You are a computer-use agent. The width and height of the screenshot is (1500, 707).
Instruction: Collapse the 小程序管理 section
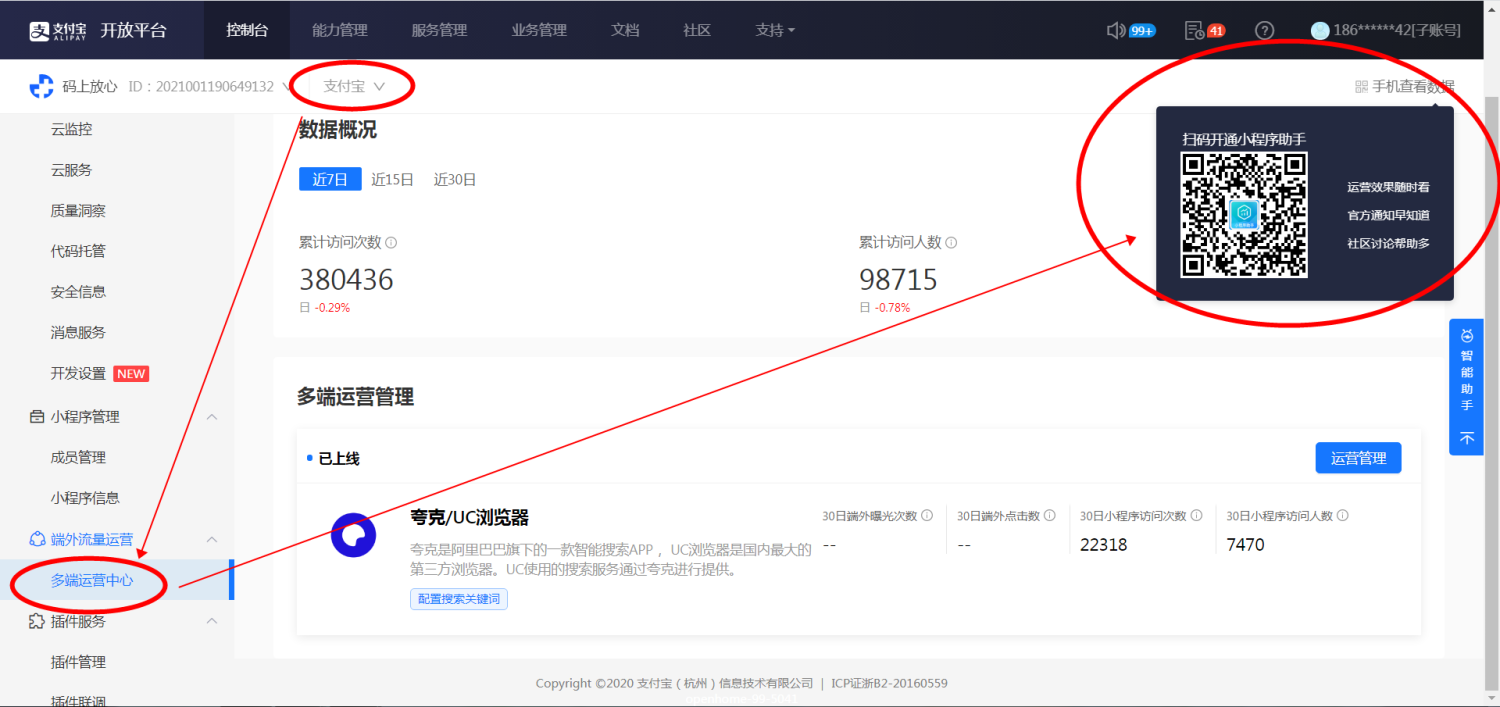[x=212, y=417]
